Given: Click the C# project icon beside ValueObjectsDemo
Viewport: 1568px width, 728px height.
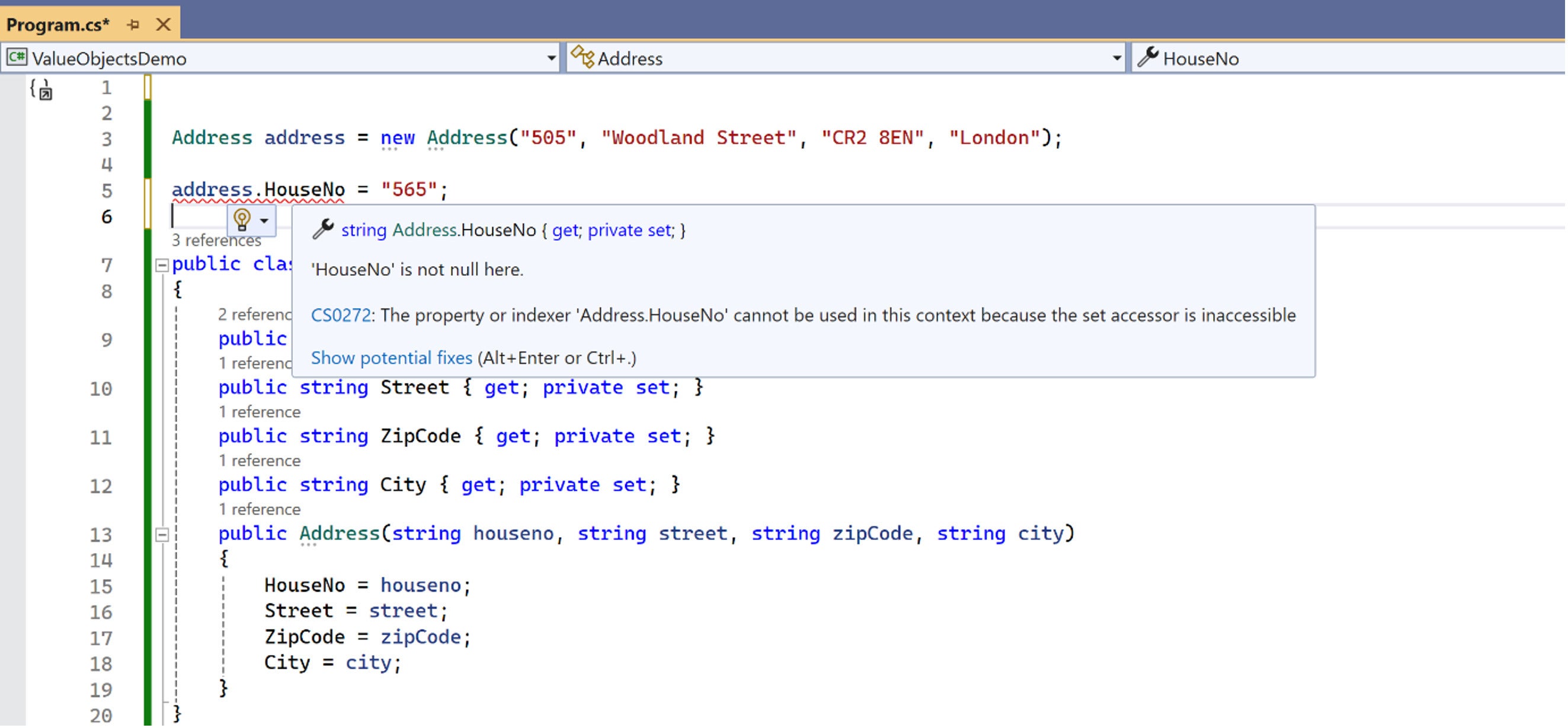Looking at the screenshot, I should pos(17,58).
